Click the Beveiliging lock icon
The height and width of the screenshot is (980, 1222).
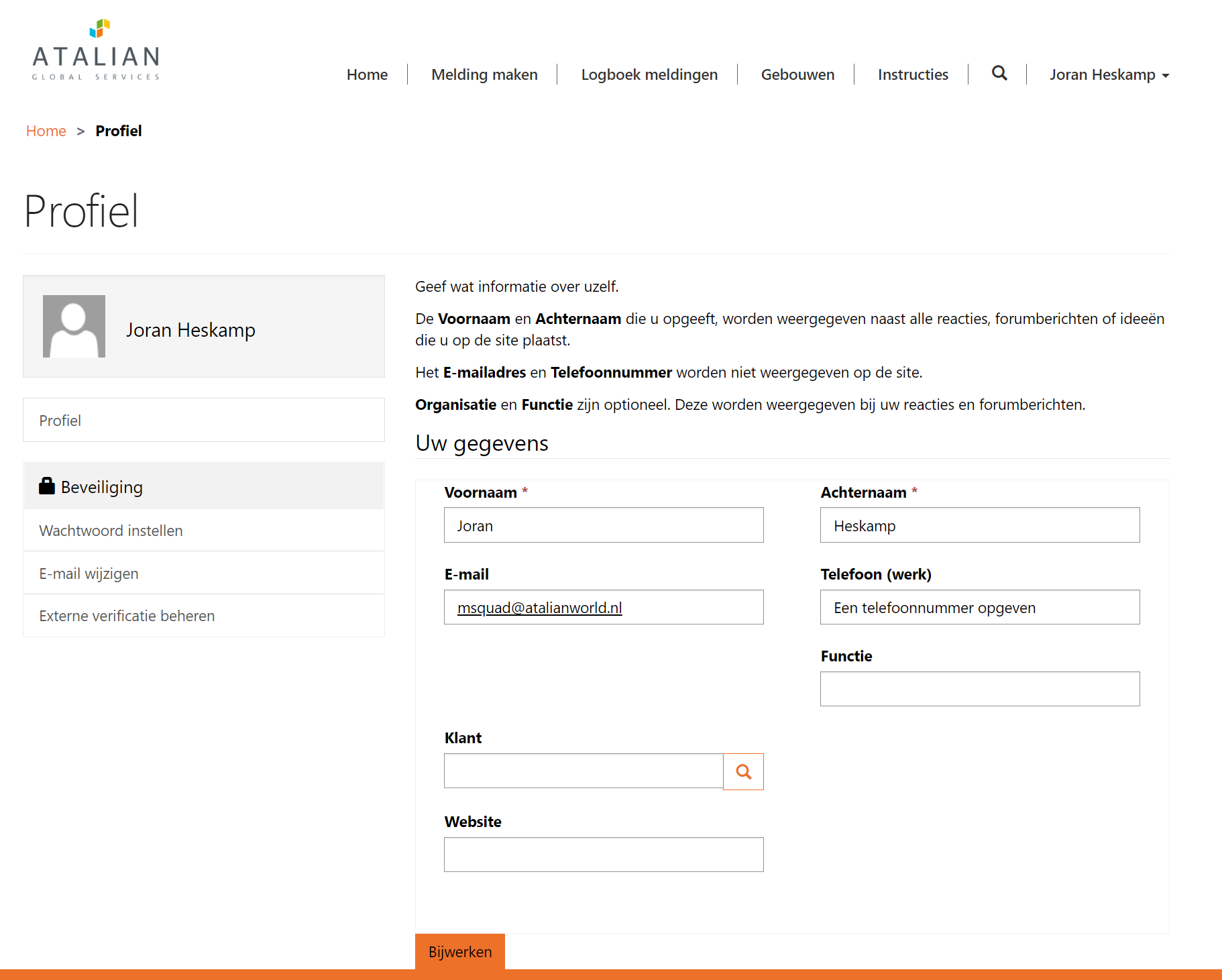(47, 486)
